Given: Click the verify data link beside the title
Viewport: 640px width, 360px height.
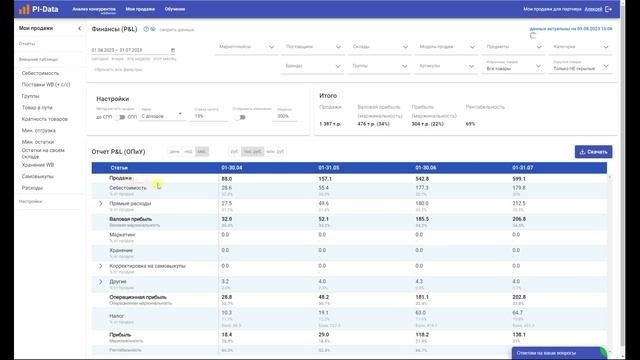Looking at the screenshot, I should point(177,29).
